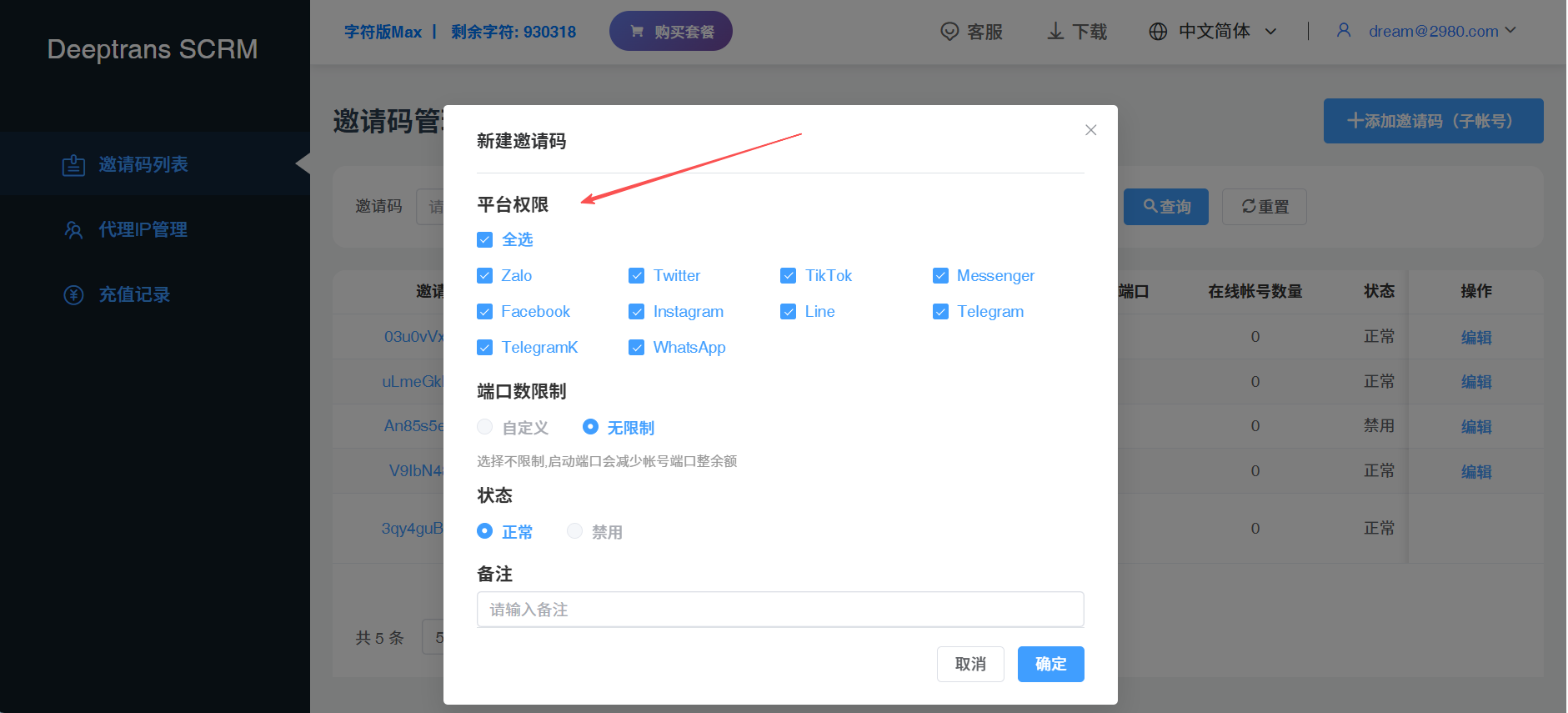
Task: Click the 操作 column header
Action: pos(1476,291)
